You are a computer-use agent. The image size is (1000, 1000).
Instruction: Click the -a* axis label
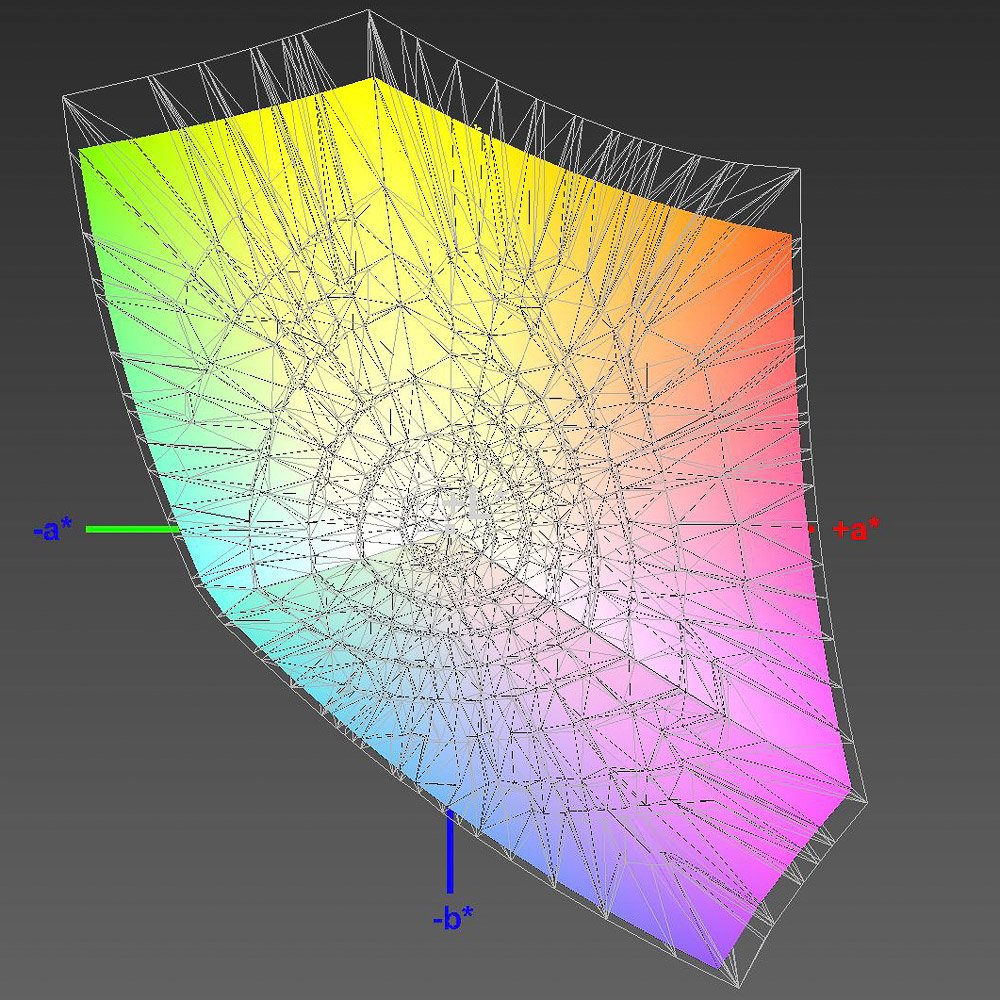[53, 529]
